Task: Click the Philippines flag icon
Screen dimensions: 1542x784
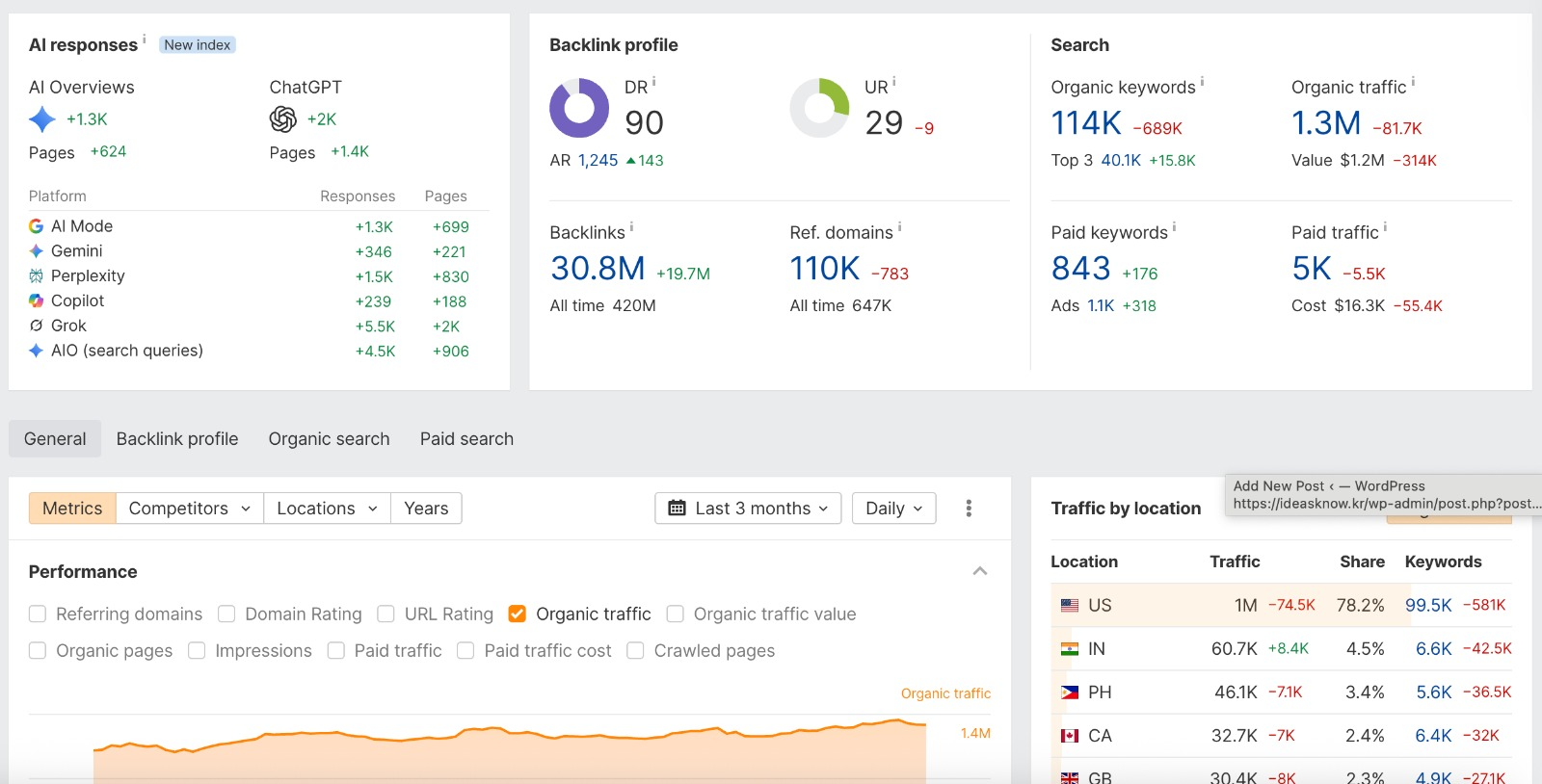Action: [1070, 693]
